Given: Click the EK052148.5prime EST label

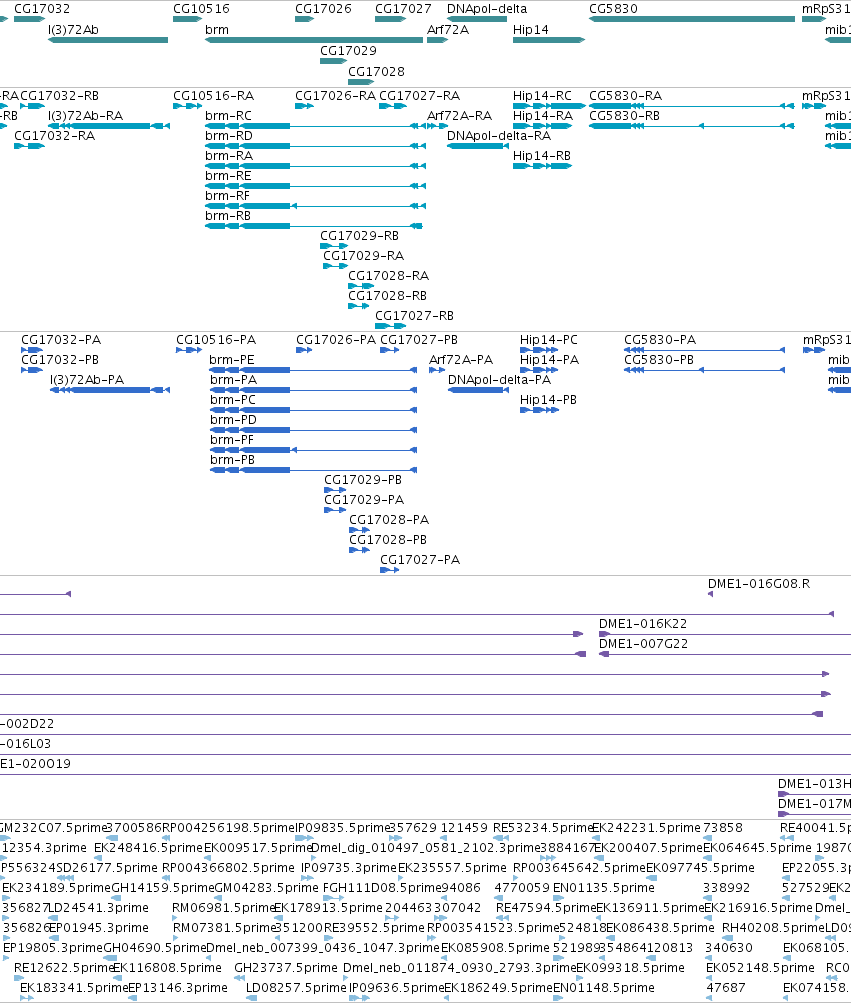Looking at the screenshot, I should (760, 968).
